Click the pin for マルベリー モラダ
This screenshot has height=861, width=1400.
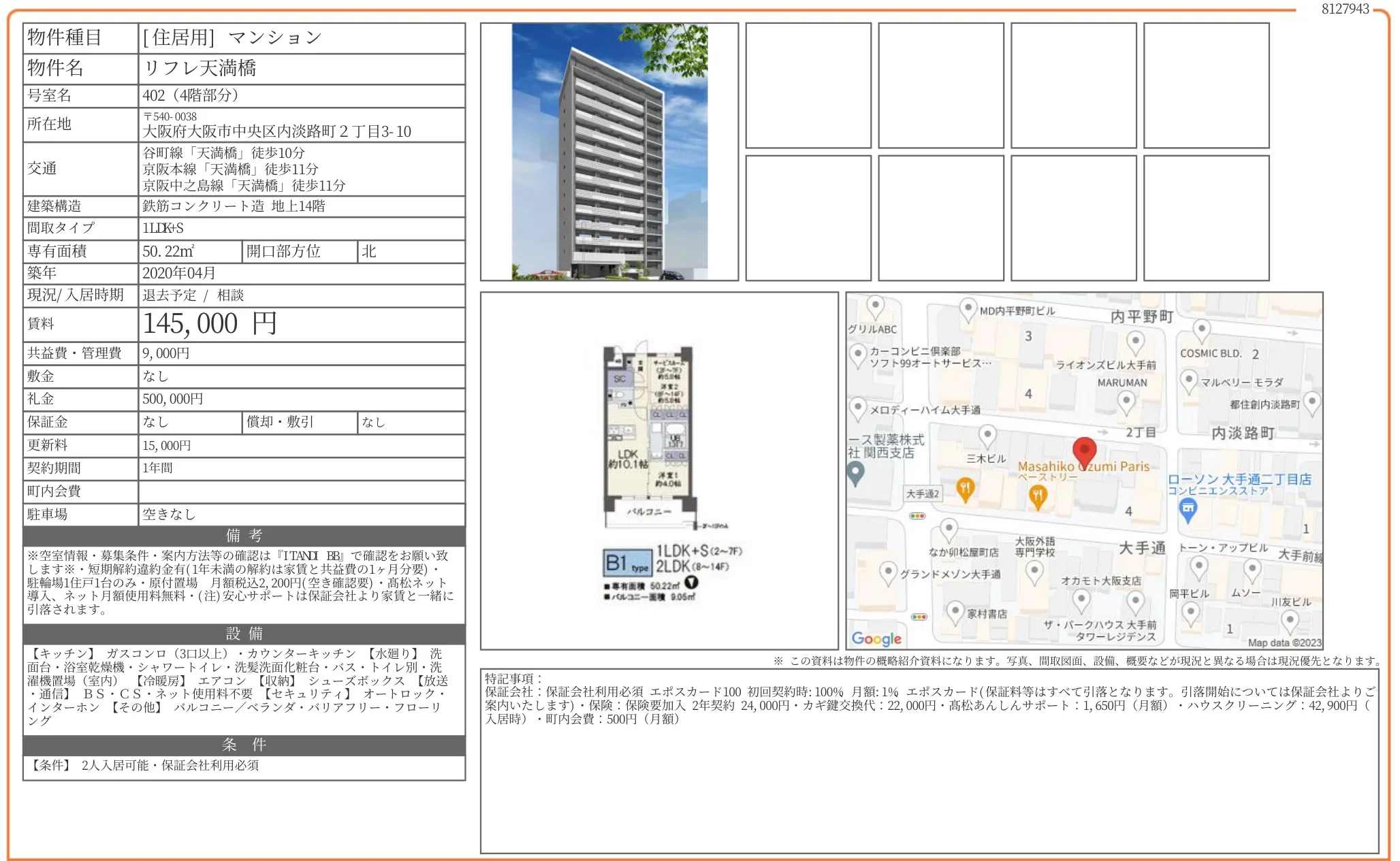(x=1188, y=380)
